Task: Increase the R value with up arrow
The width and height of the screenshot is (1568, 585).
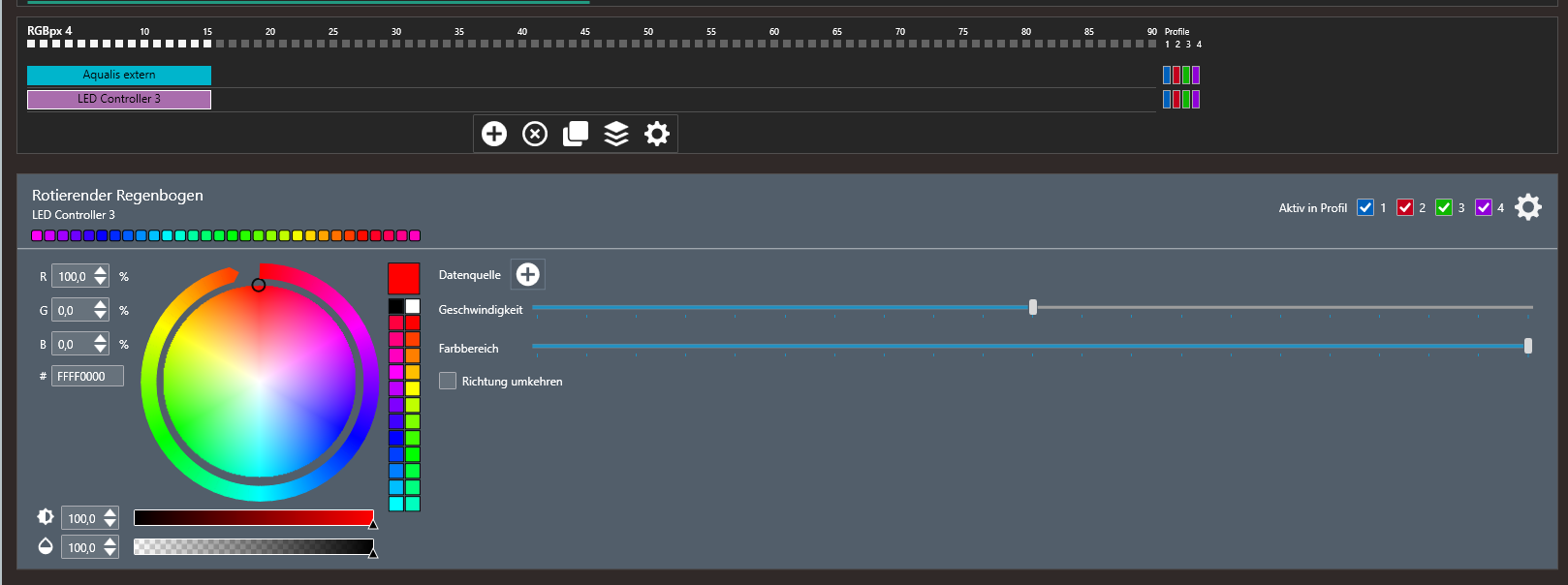Action: pos(101,271)
